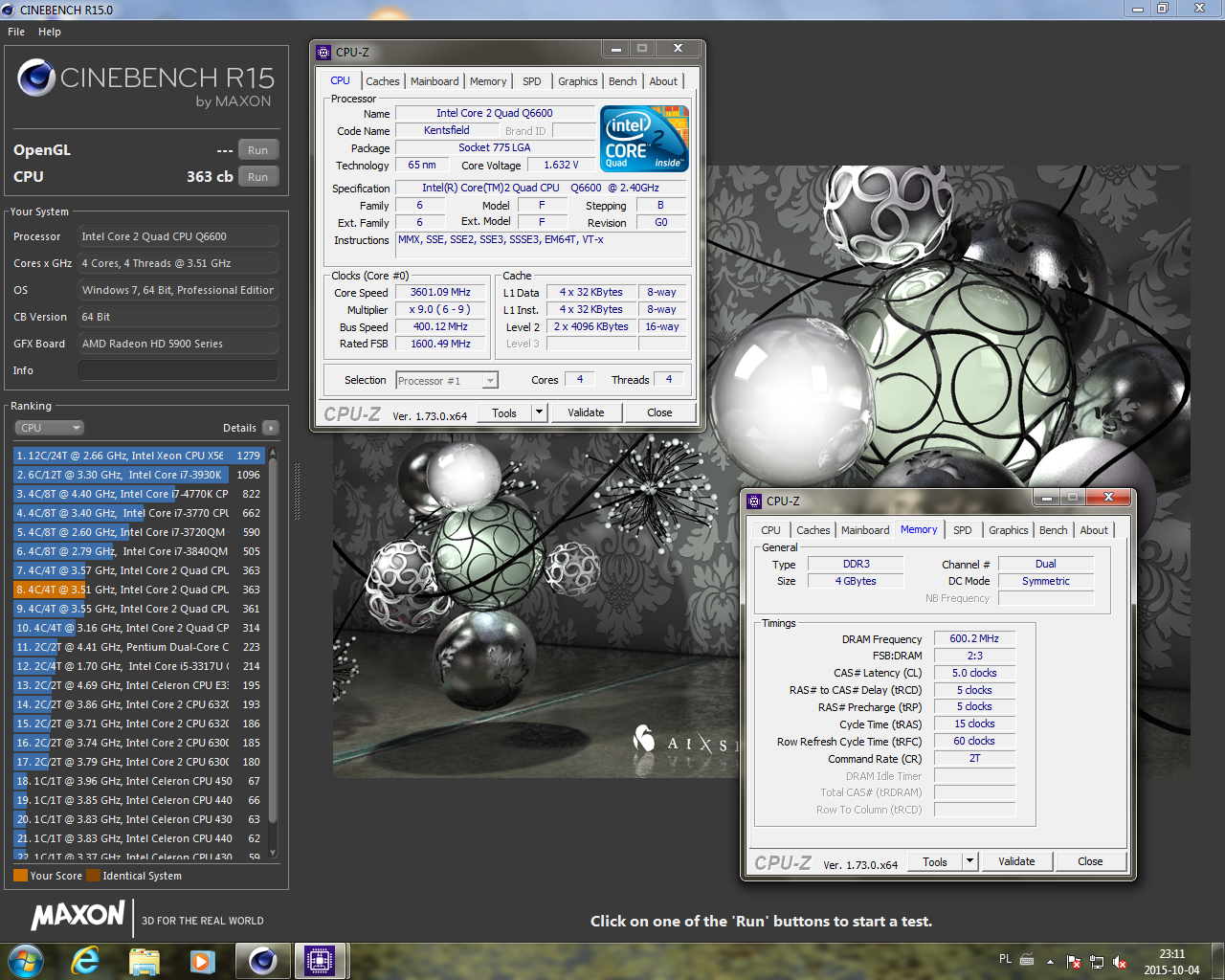Open Bench tab in lower CPU-Z window
The width and height of the screenshot is (1225, 980).
click(x=1054, y=530)
